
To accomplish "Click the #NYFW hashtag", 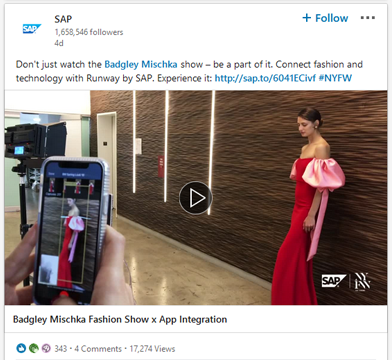I will [x=335, y=78].
